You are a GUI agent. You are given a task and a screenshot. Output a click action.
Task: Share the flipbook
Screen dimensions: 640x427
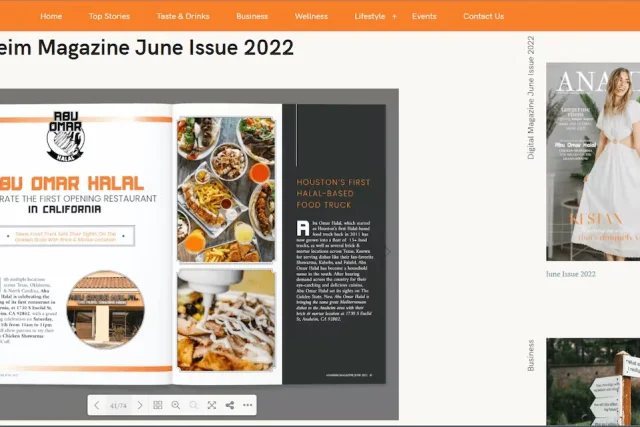pos(230,405)
